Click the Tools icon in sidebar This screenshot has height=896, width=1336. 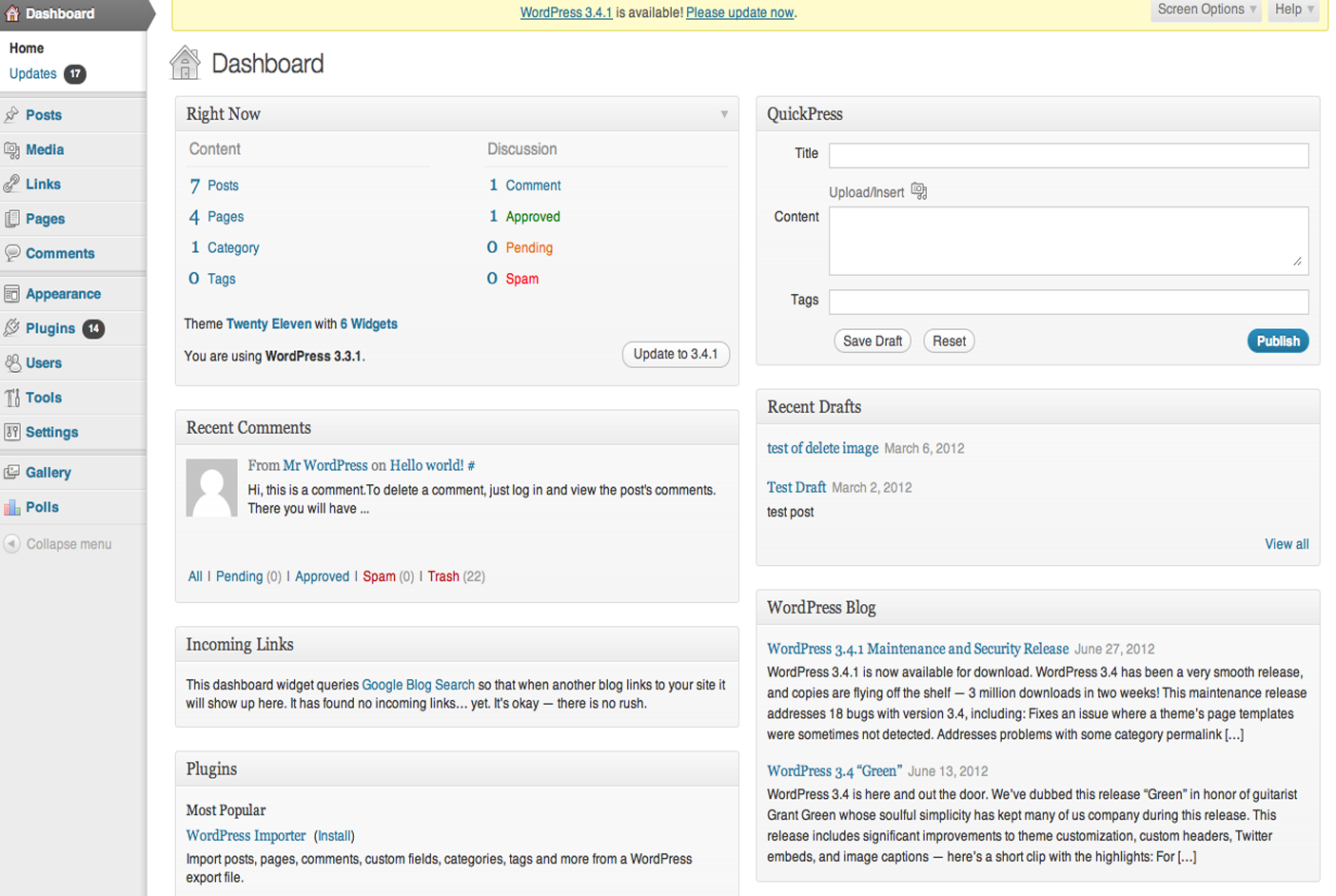pyautogui.click(x=12, y=398)
